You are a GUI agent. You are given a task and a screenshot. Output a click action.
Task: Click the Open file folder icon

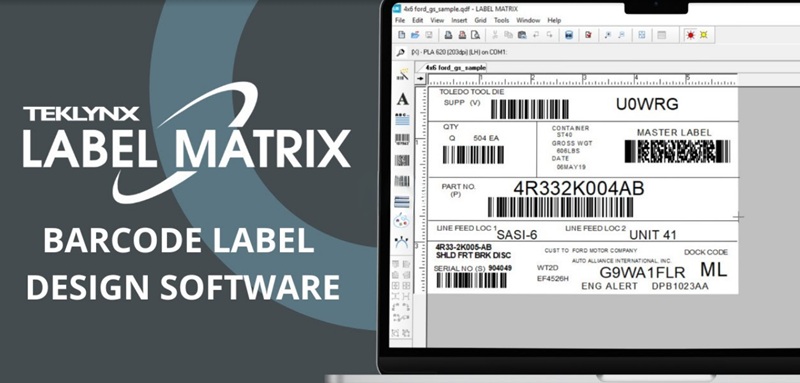415,35
